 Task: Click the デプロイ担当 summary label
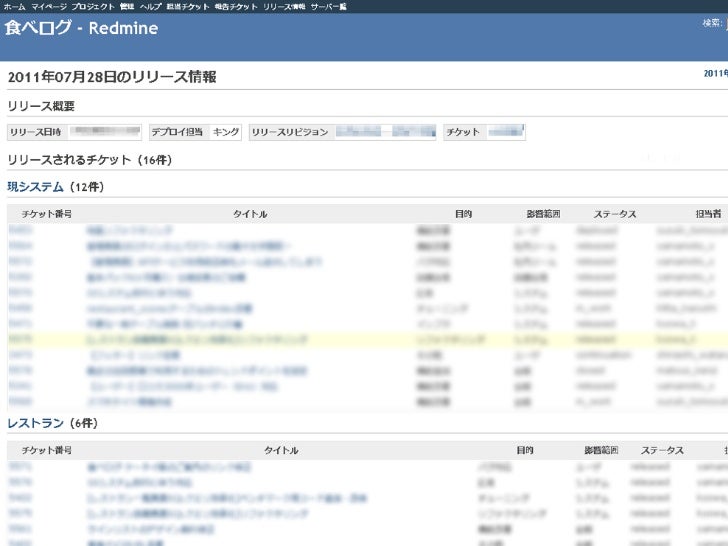(x=177, y=132)
